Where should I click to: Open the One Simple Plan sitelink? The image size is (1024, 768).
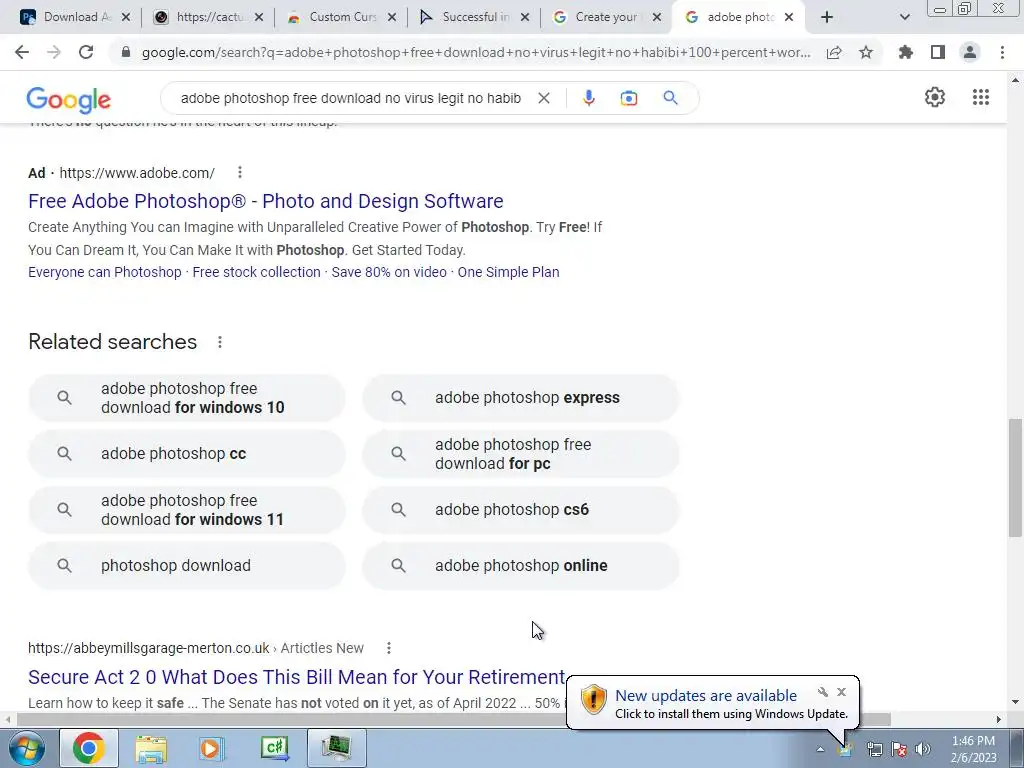coord(509,272)
